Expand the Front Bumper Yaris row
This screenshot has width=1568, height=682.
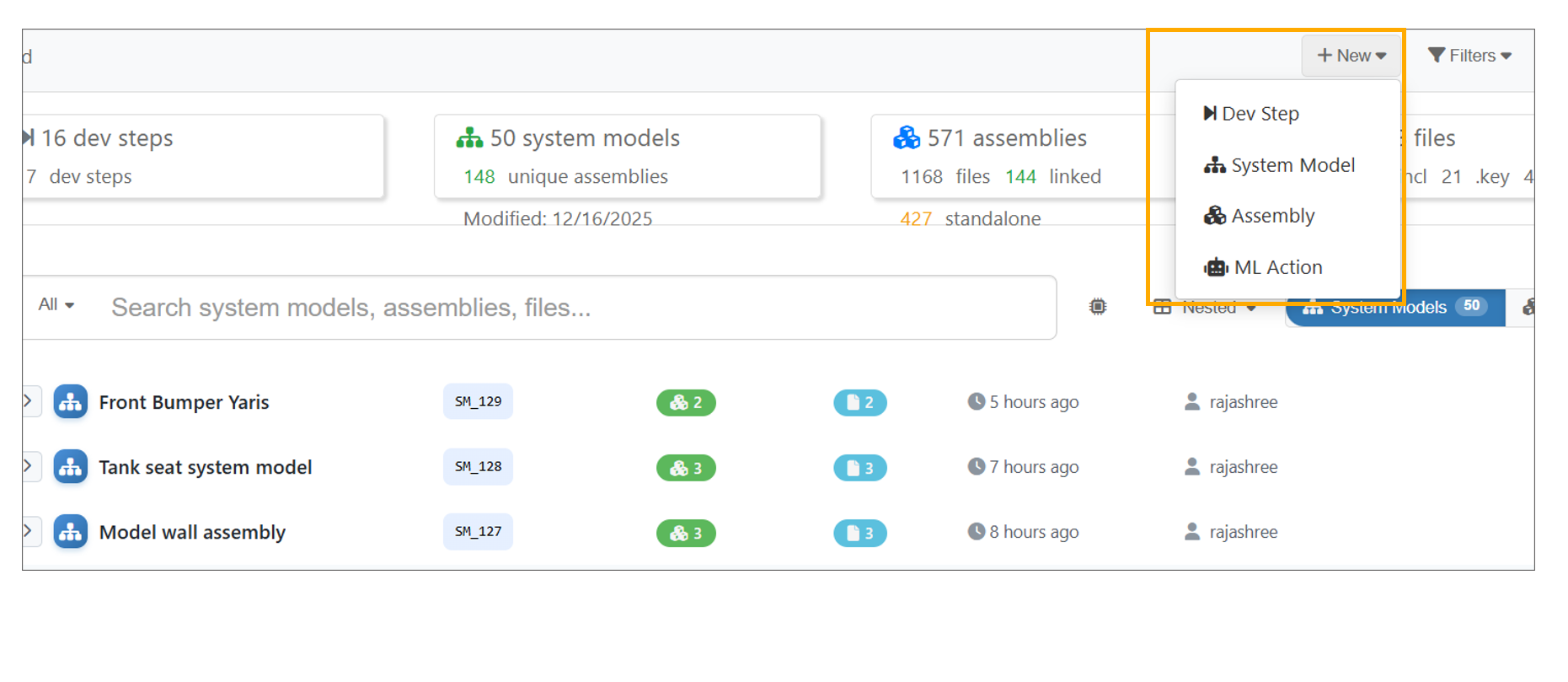(28, 401)
